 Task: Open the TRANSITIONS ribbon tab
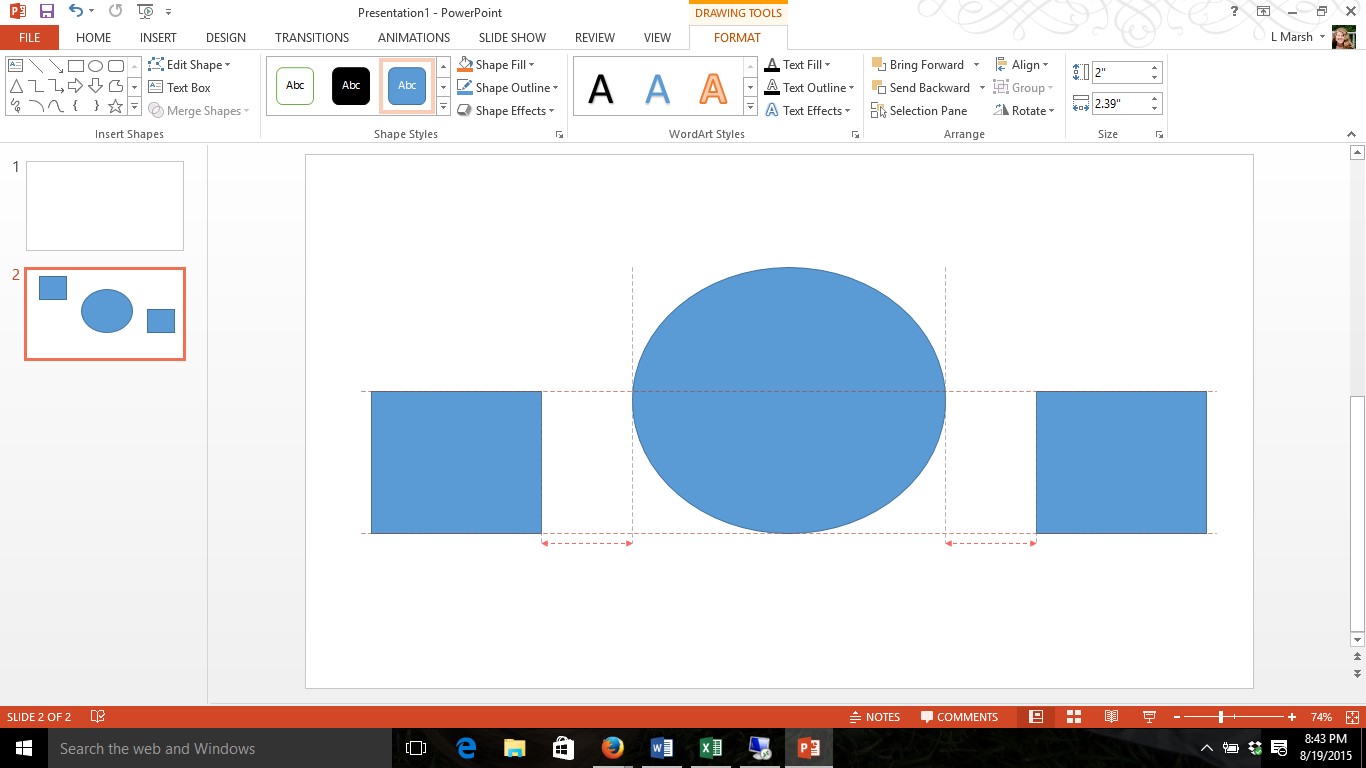[x=312, y=38]
